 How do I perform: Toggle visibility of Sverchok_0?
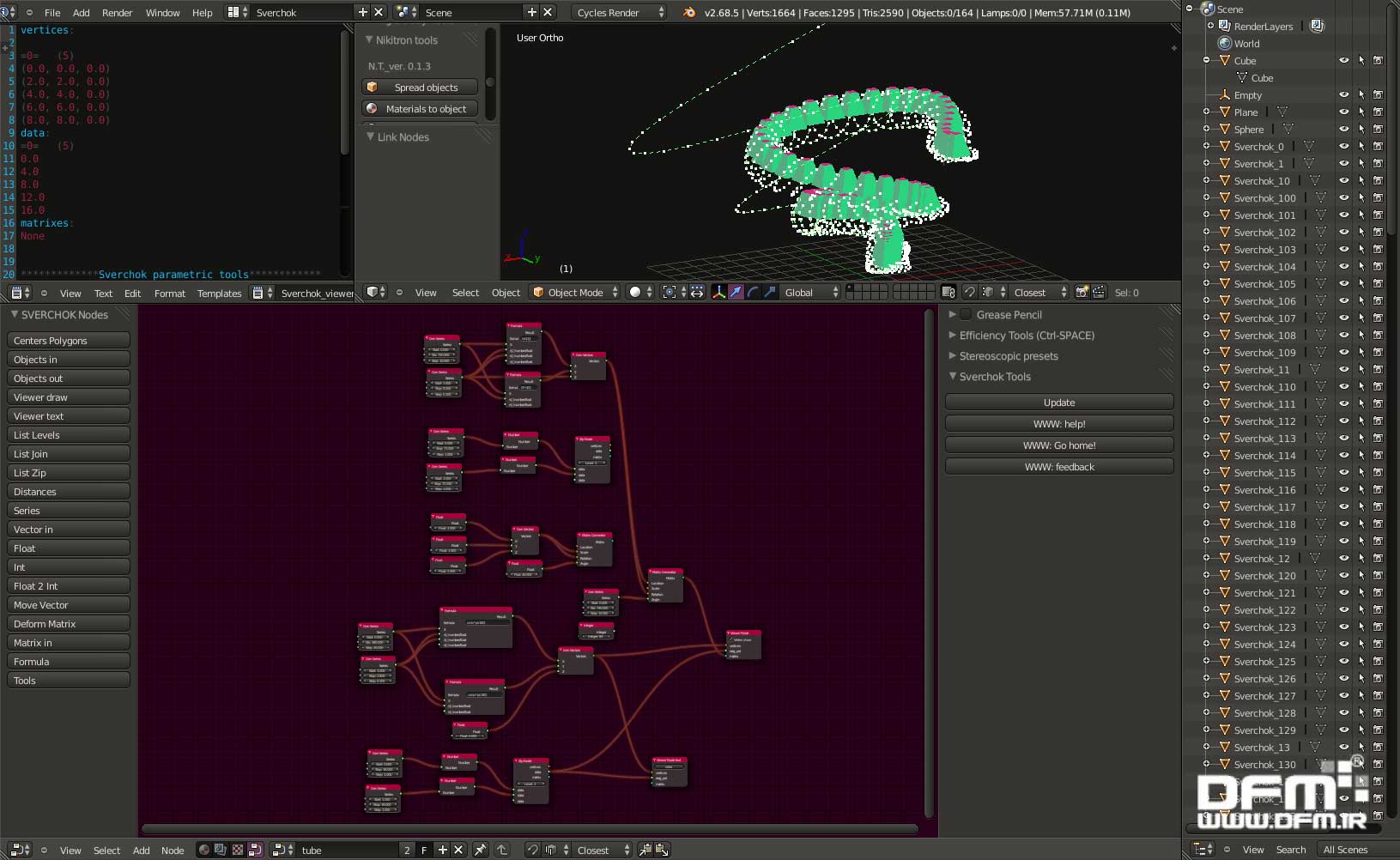tap(1344, 146)
